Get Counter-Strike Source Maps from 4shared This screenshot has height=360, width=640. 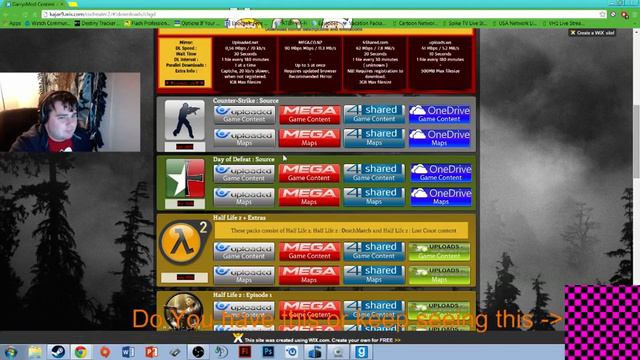pos(374,138)
